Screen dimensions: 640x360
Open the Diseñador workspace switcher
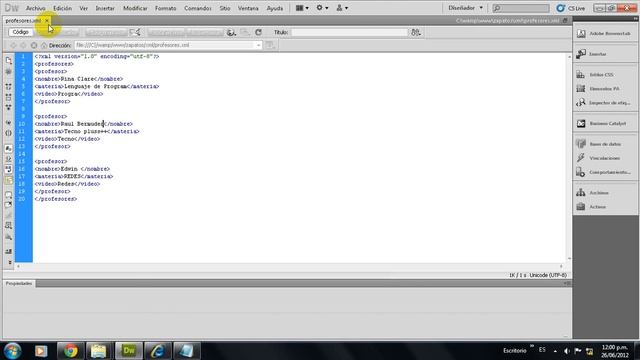coord(465,8)
